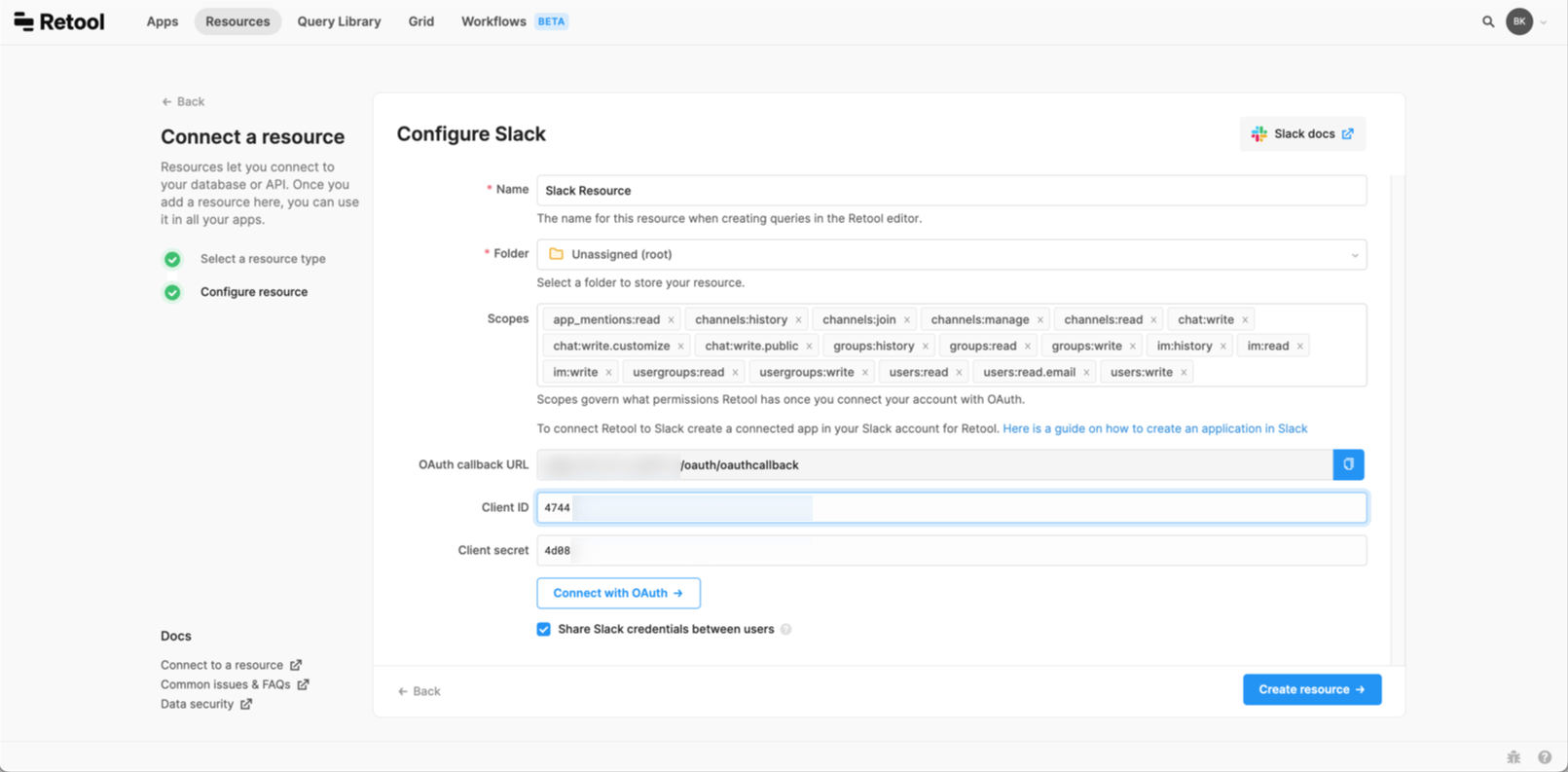The image size is (1568, 772).
Task: Remove the im:read scope
Action: (x=1299, y=346)
